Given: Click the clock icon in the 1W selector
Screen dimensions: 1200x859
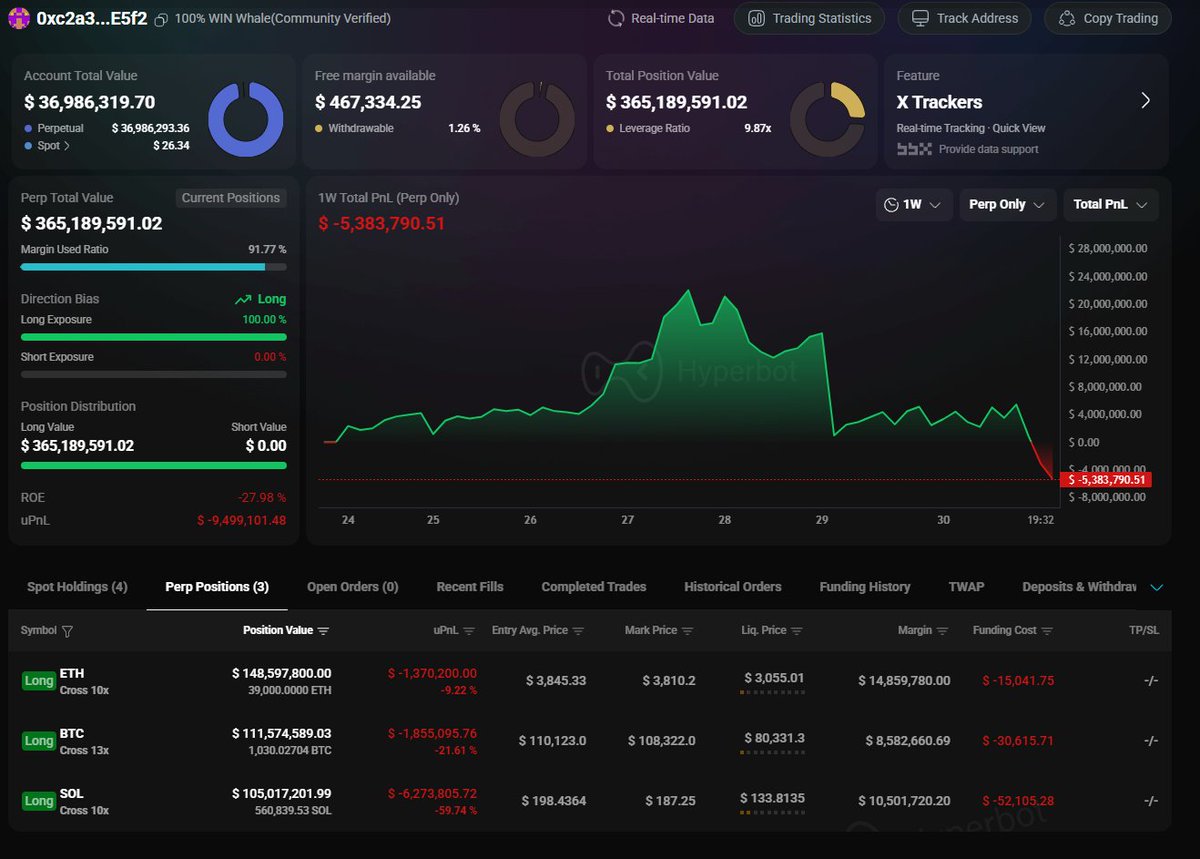Looking at the screenshot, I should tap(891, 204).
